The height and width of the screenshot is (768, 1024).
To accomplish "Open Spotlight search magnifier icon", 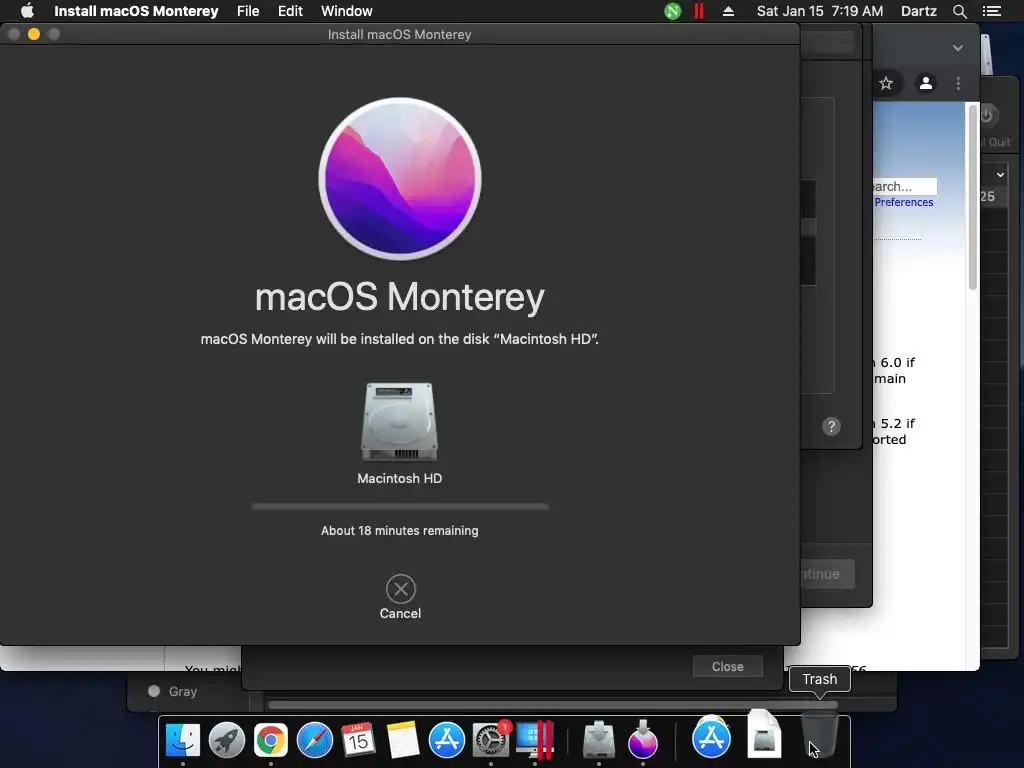I will click(x=959, y=11).
